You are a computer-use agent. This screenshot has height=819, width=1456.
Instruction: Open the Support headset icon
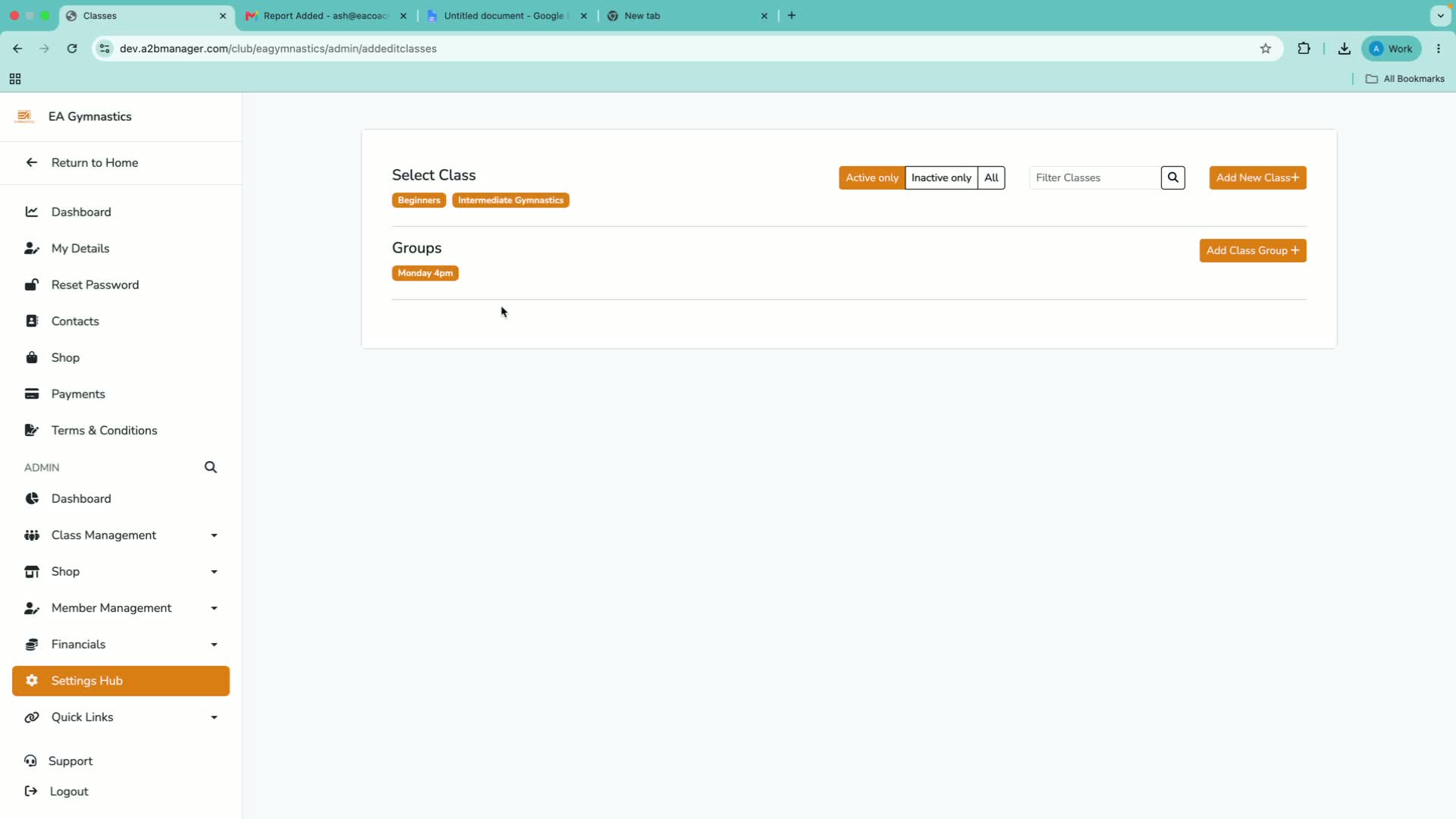[30, 761]
